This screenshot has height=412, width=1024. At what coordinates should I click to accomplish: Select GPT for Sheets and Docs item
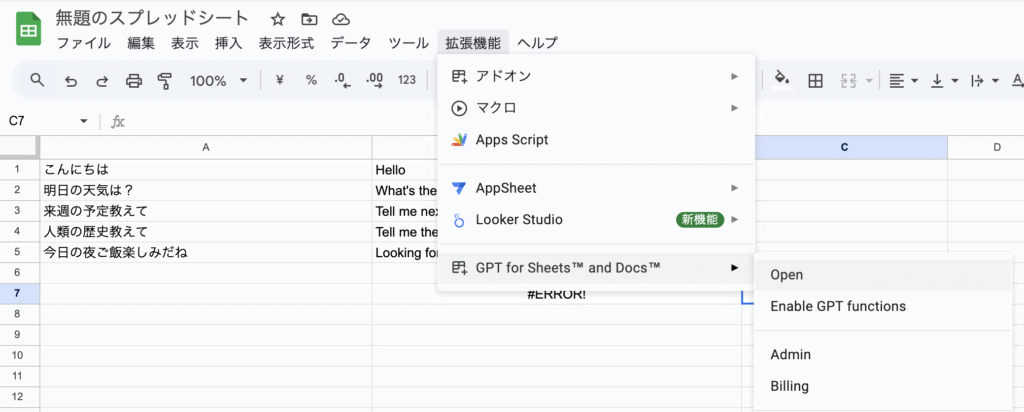[596, 268]
